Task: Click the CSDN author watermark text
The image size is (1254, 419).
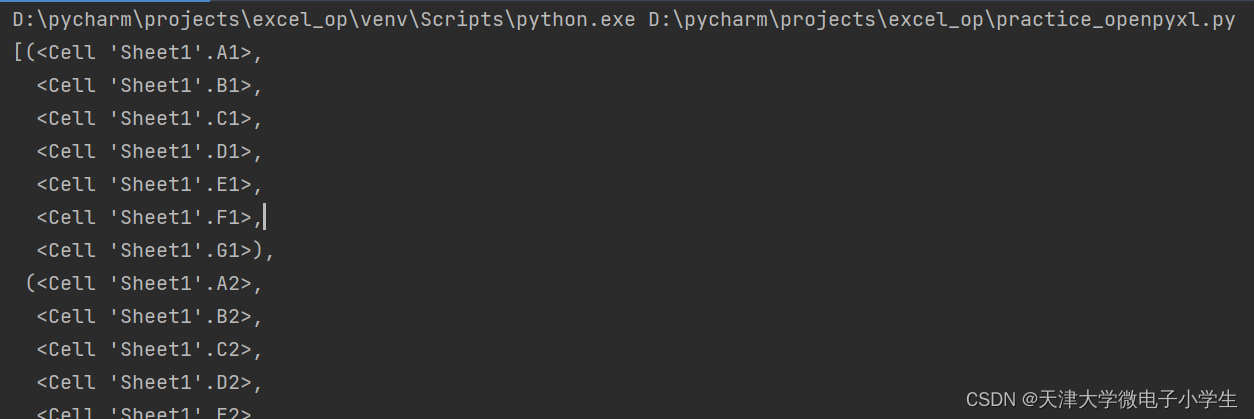Action: point(1101,399)
